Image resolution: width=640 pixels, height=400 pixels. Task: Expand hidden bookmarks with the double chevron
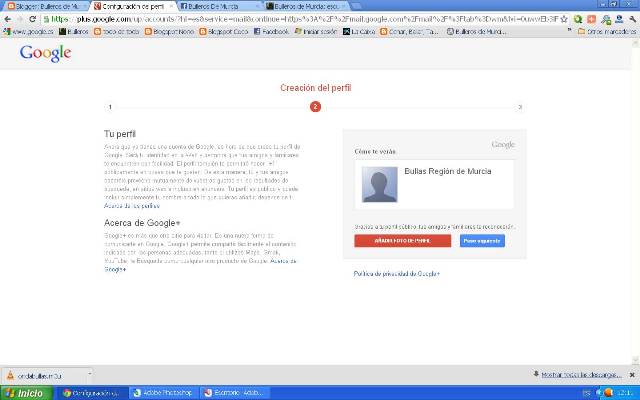click(x=569, y=30)
